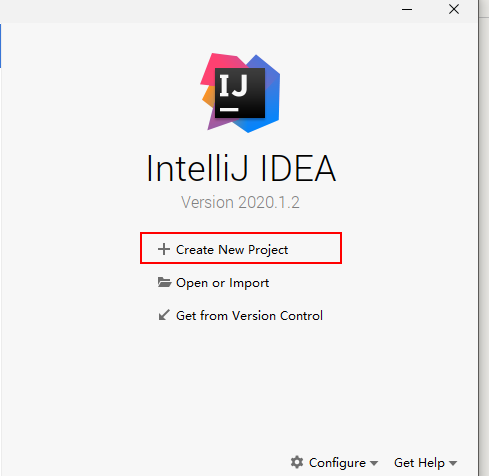Click the plus icon beside Create New Project
Viewport: 489px width, 476px height.
point(164,249)
